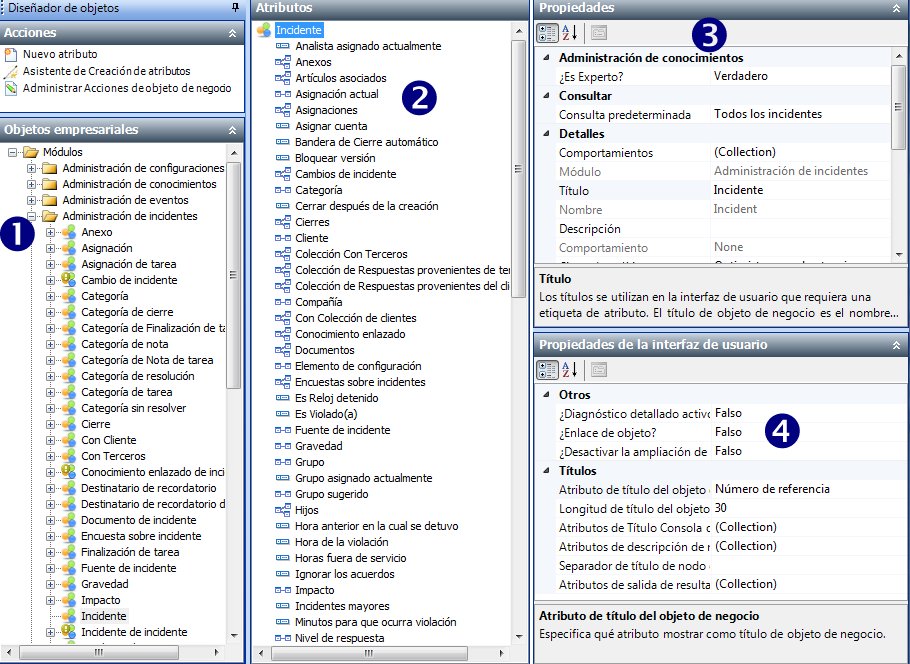Collapse the Títulos property category

546,471
